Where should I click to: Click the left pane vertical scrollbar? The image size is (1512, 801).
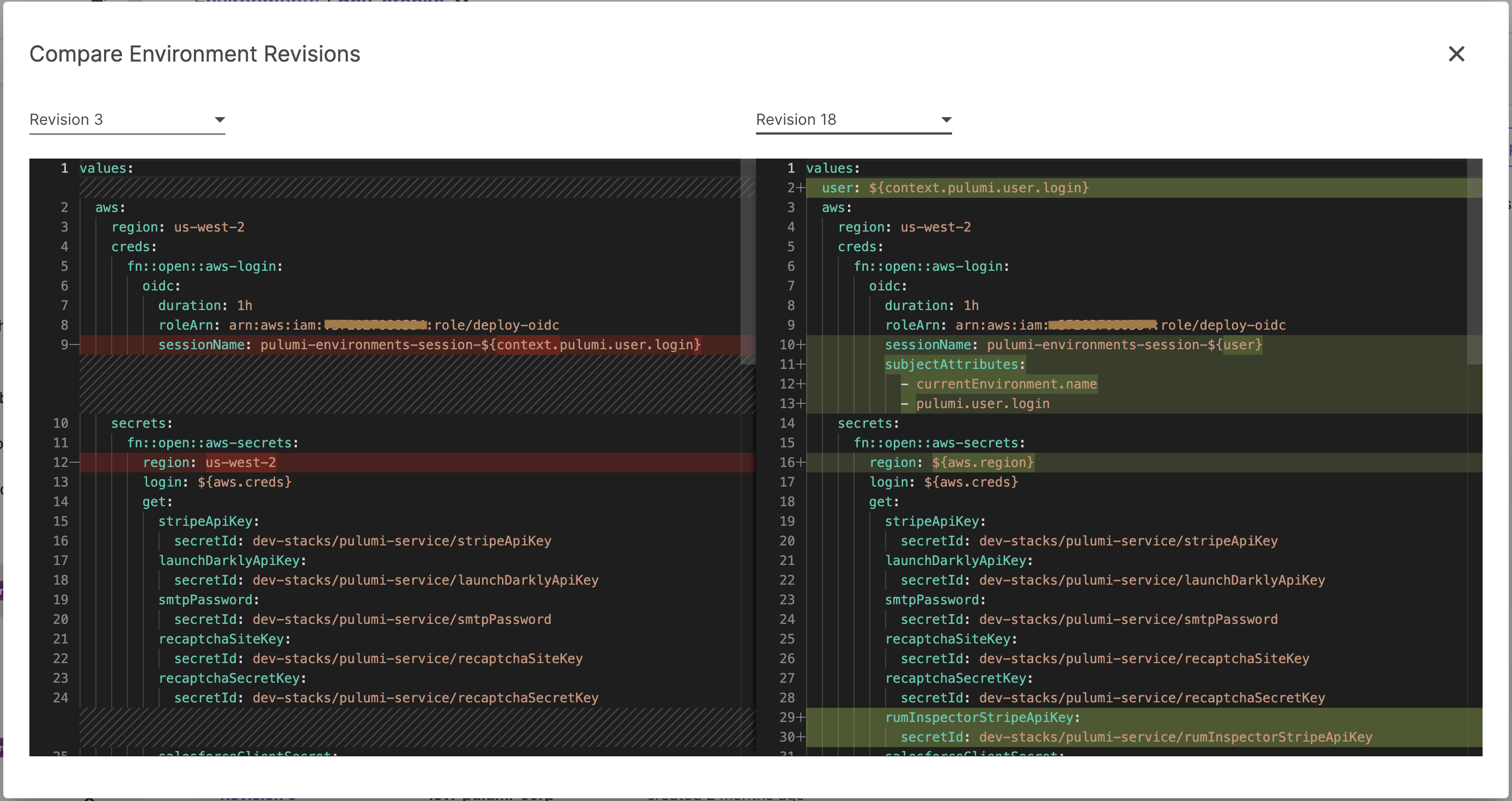click(x=747, y=262)
